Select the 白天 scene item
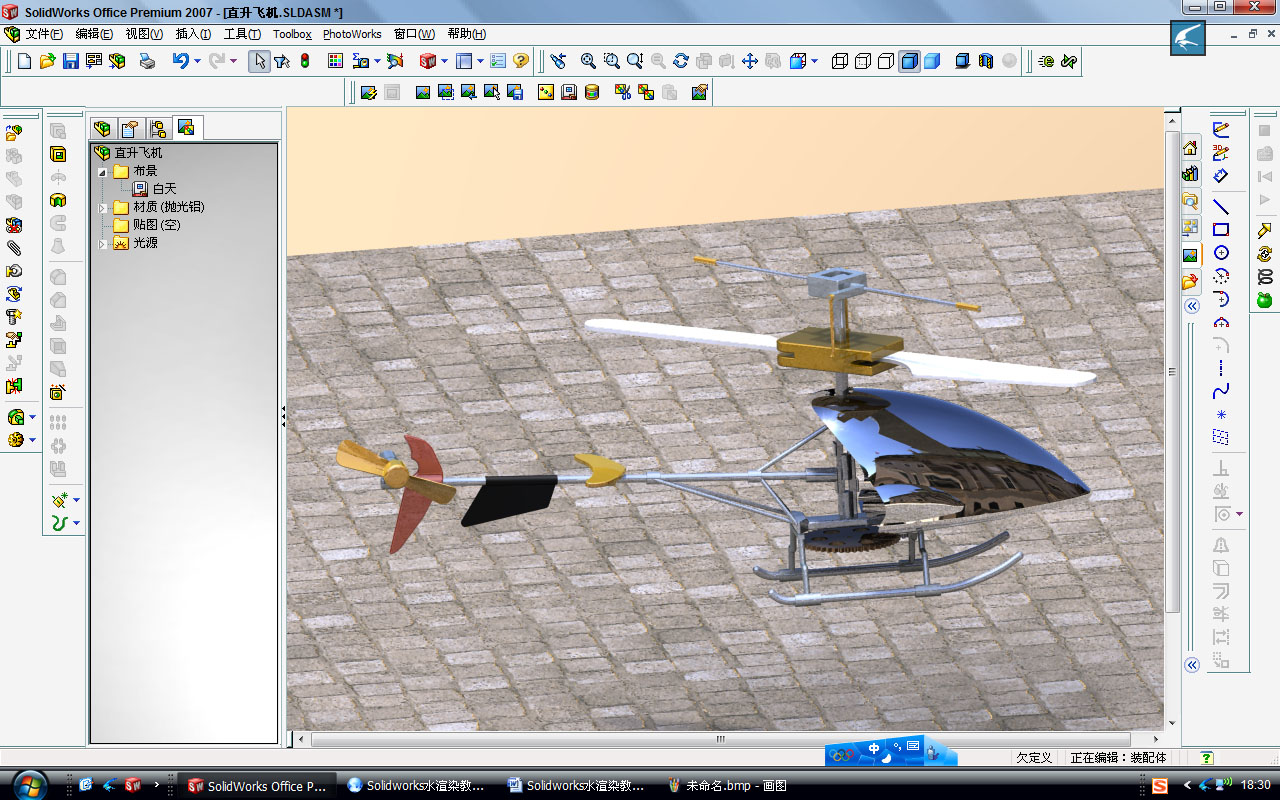1280x800 pixels. [x=164, y=189]
